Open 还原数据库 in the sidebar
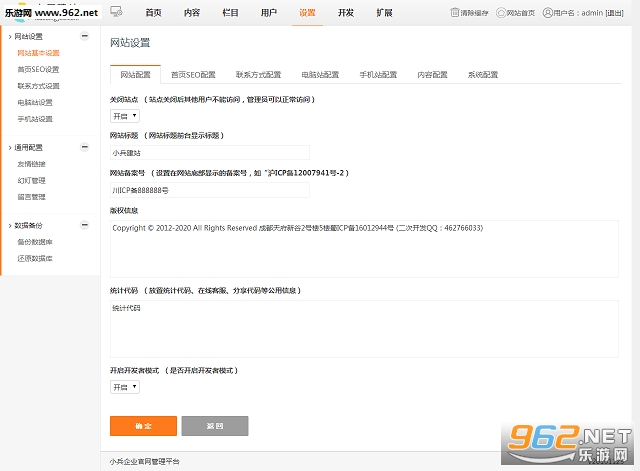 click(35, 258)
